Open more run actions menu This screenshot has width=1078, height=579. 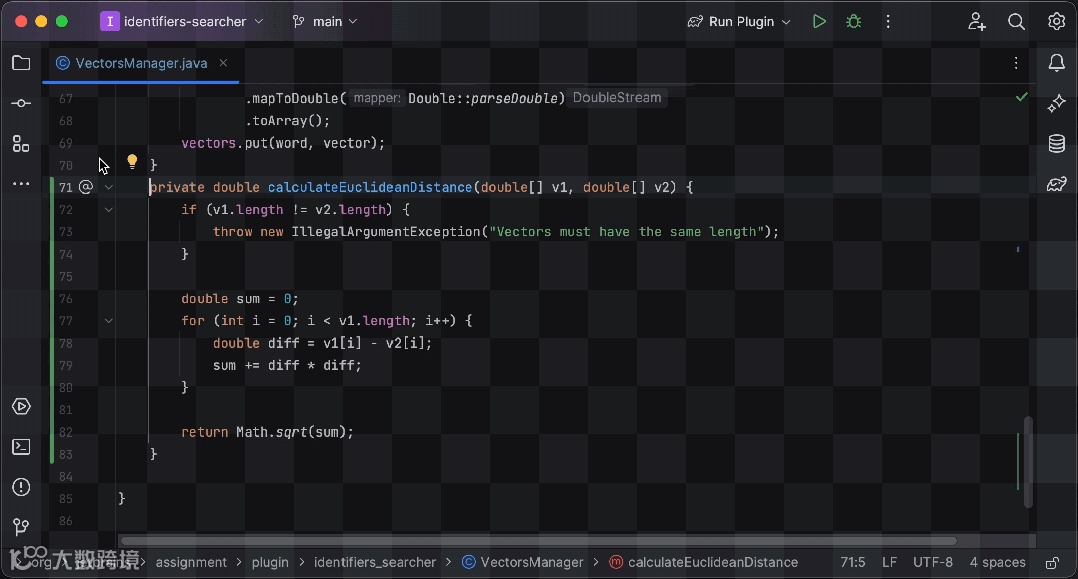coord(888,21)
